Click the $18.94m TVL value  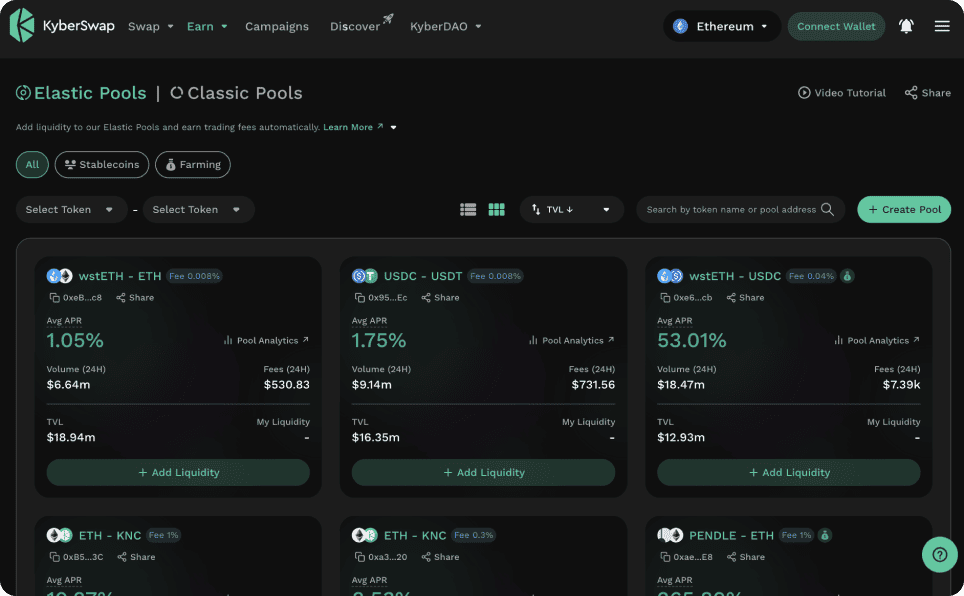tap(71, 437)
